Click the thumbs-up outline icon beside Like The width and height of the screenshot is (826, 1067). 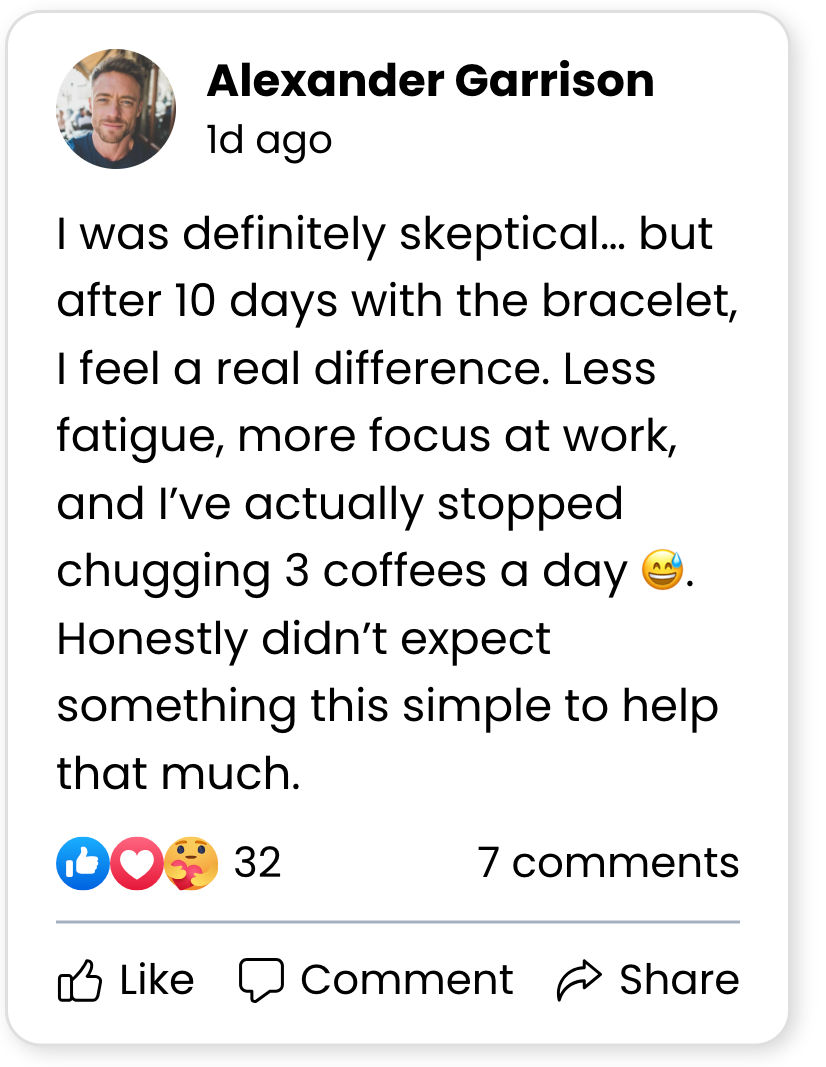[80, 981]
